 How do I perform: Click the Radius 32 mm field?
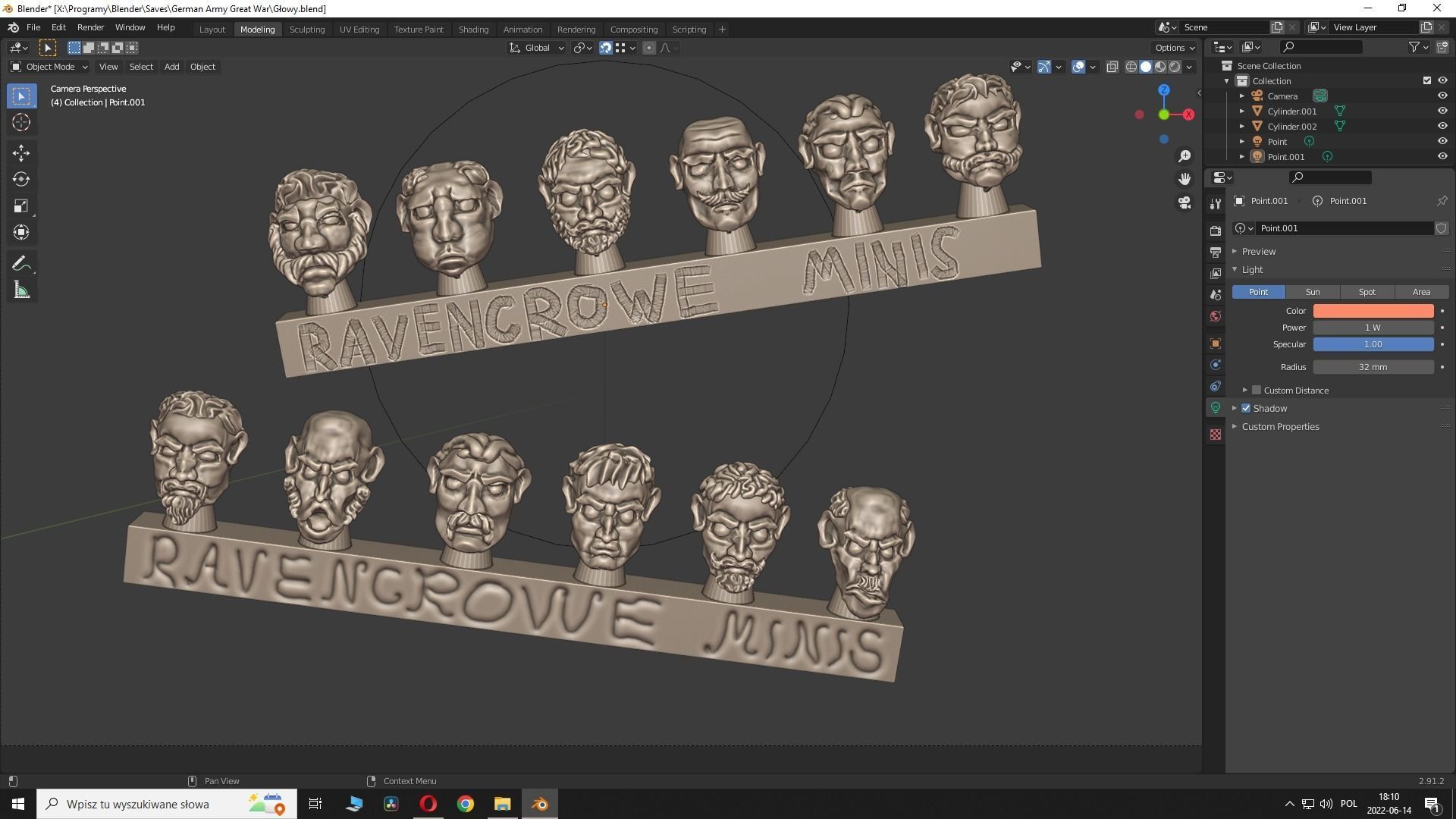[x=1373, y=367]
